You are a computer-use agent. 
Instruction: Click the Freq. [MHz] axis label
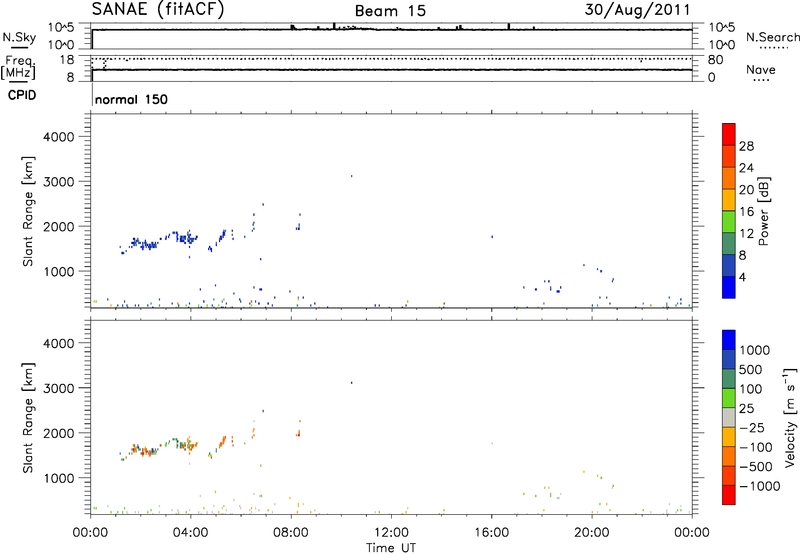pos(18,67)
